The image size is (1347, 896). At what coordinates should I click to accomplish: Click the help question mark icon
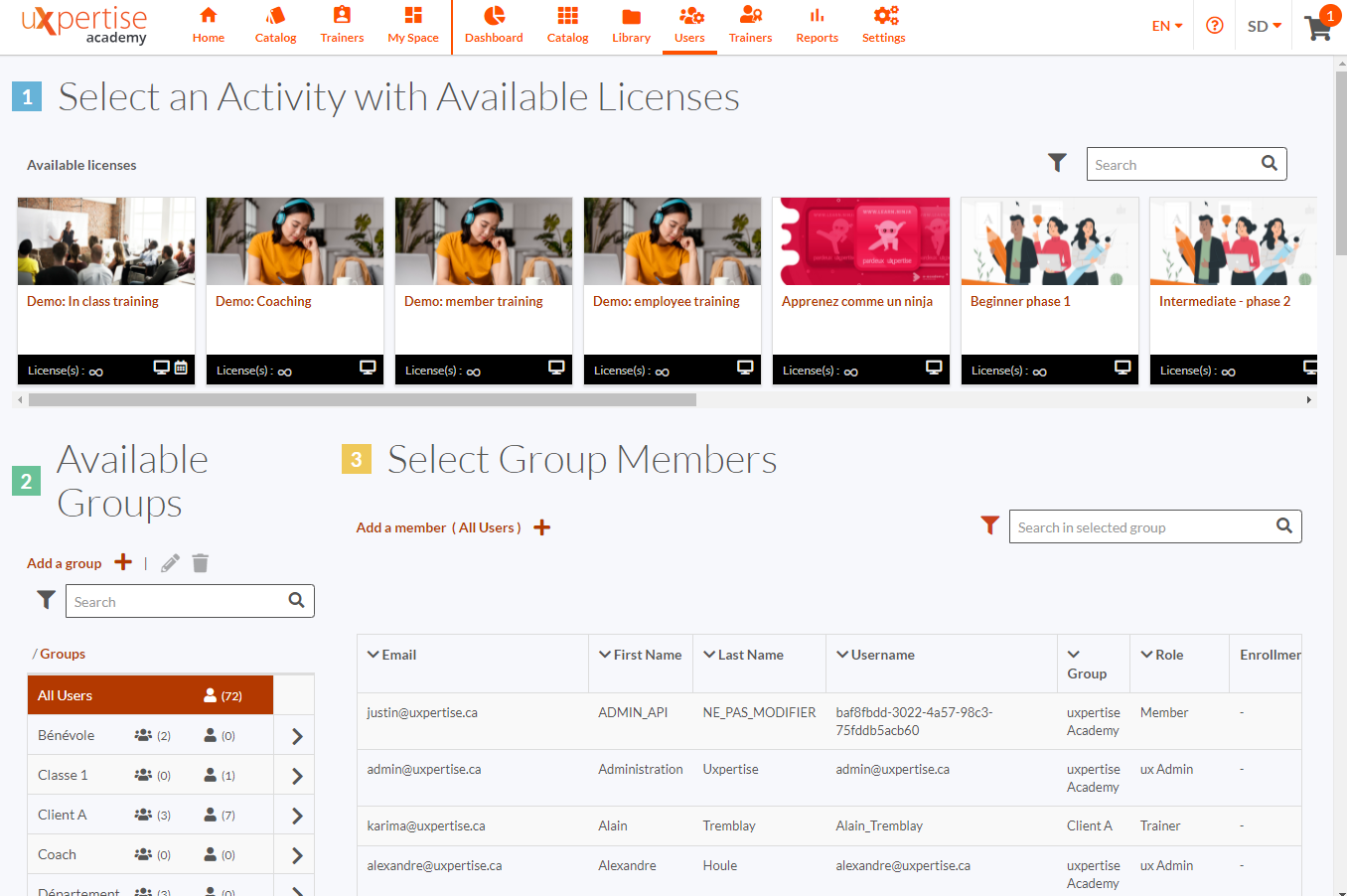[x=1214, y=26]
